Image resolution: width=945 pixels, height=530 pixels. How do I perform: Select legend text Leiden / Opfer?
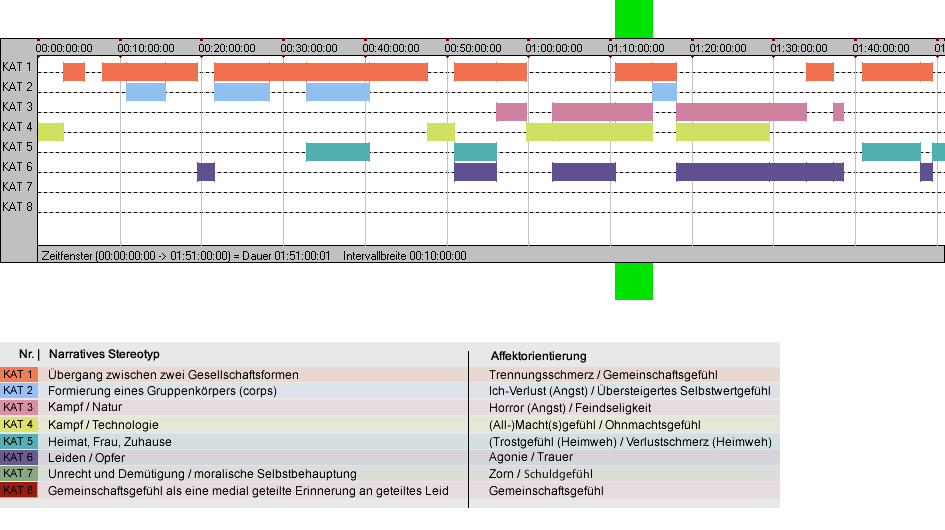[x=86, y=458]
